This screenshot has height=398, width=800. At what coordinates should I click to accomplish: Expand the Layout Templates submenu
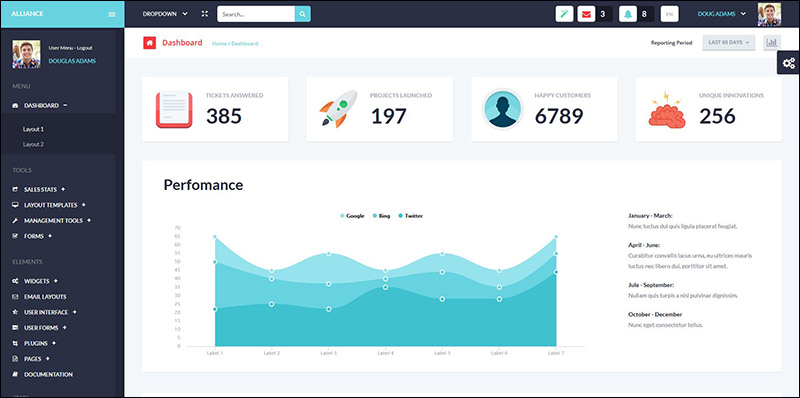pyautogui.click(x=83, y=205)
